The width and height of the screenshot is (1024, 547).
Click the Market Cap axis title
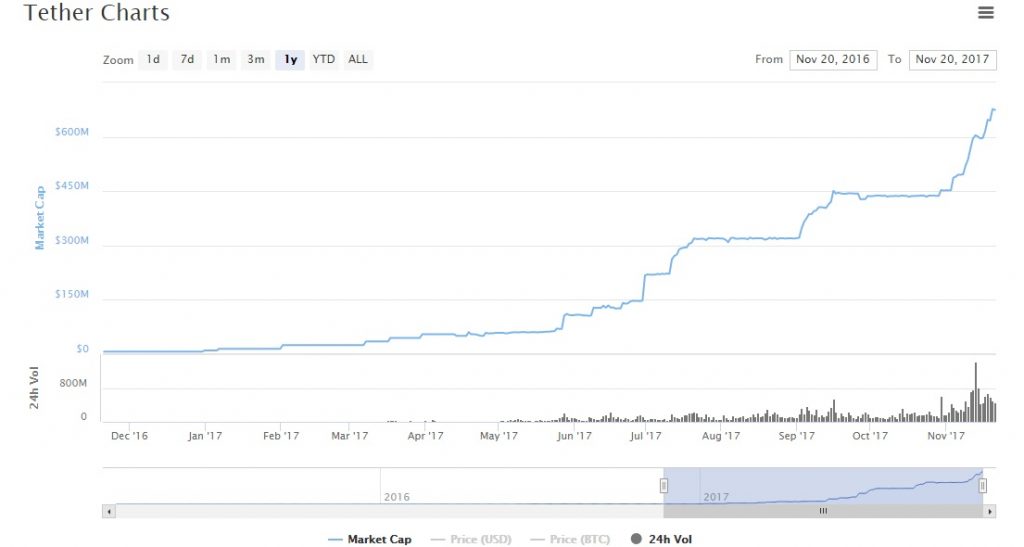click(x=40, y=218)
